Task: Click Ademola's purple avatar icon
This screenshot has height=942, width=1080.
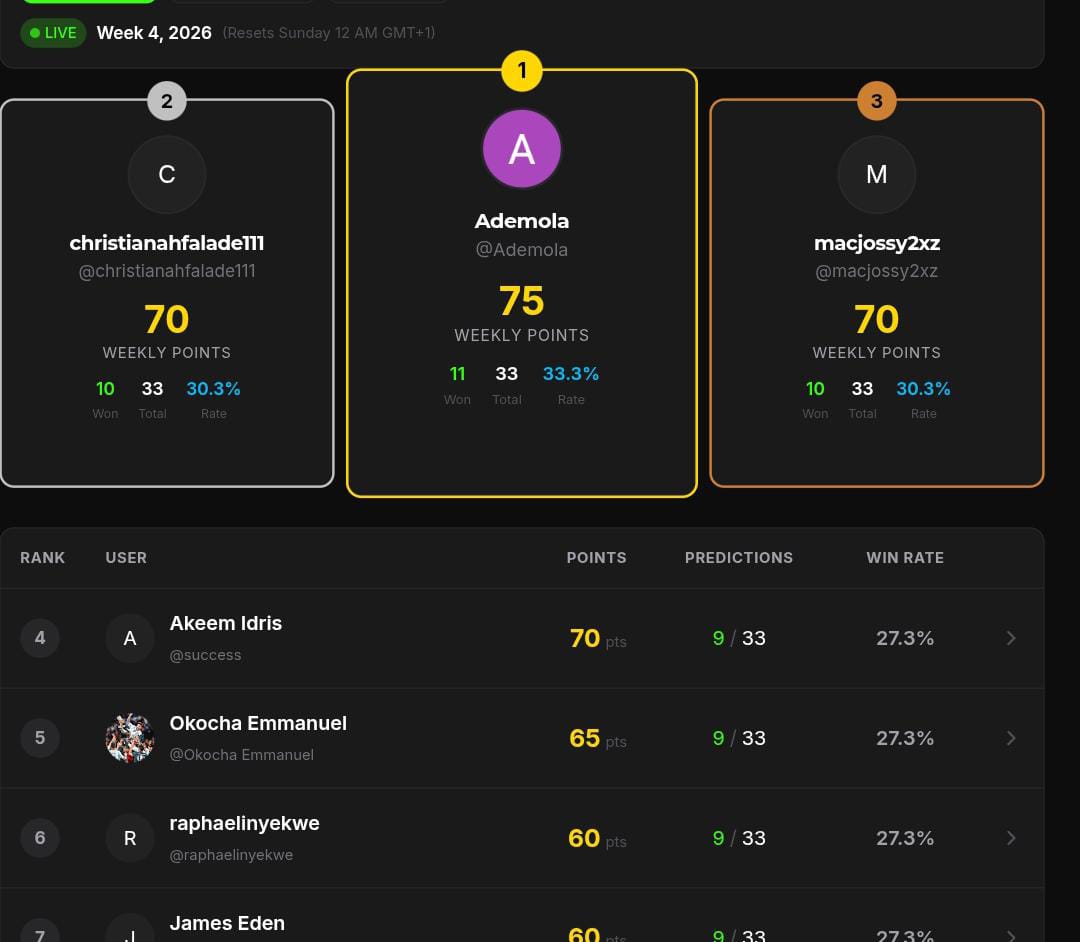Action: click(x=521, y=148)
